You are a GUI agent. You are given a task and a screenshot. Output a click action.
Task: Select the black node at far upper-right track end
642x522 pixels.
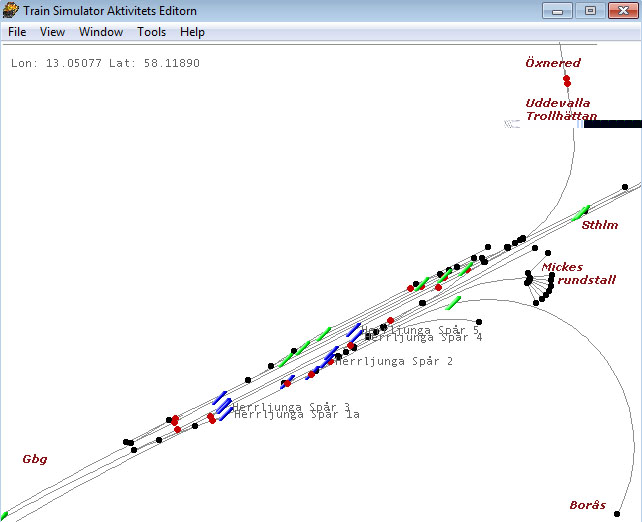pos(625,187)
